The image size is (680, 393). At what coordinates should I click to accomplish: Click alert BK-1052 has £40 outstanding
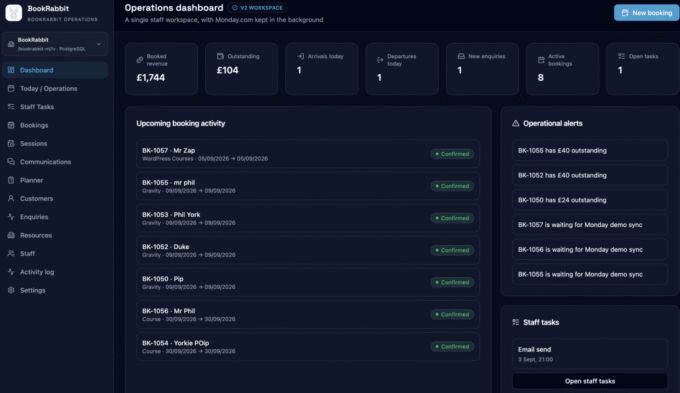point(590,175)
